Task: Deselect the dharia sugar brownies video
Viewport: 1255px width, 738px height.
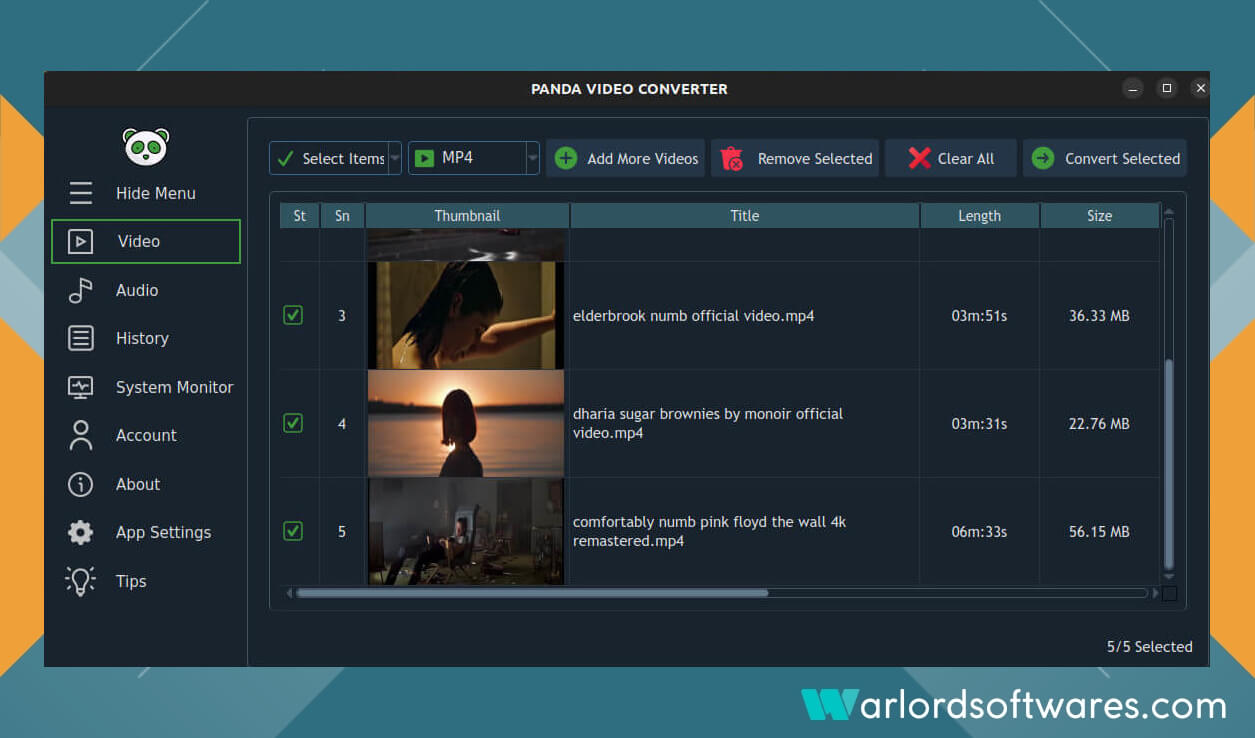Action: (293, 423)
